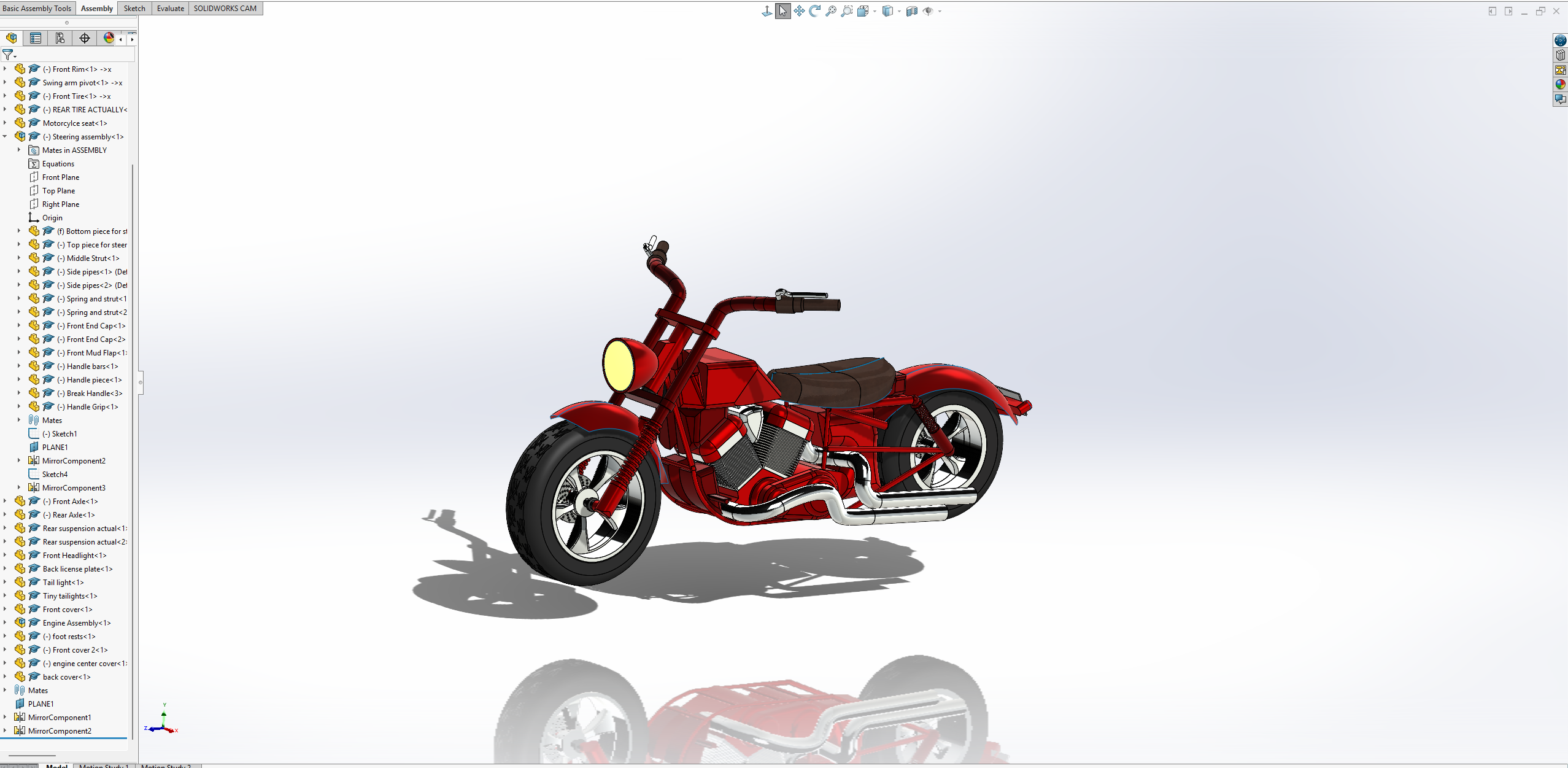Switch to Basic Assembly Tools tab
The width and height of the screenshot is (1568, 768).
[37, 9]
